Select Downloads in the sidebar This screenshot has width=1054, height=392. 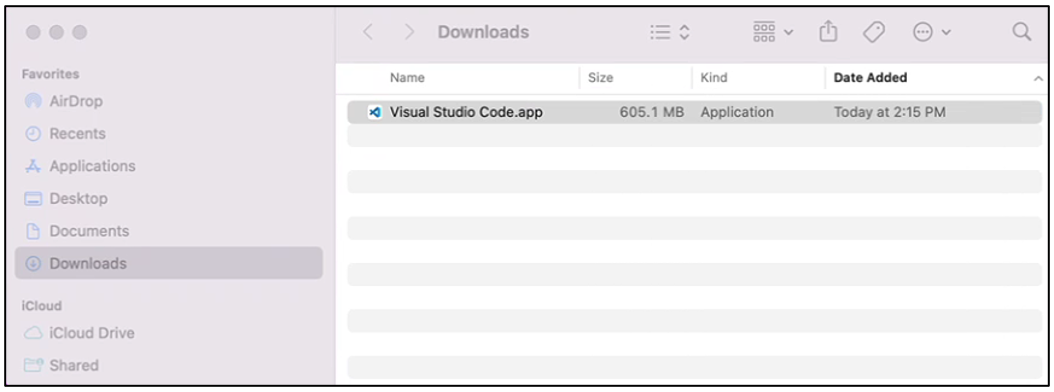pyautogui.click(x=168, y=263)
